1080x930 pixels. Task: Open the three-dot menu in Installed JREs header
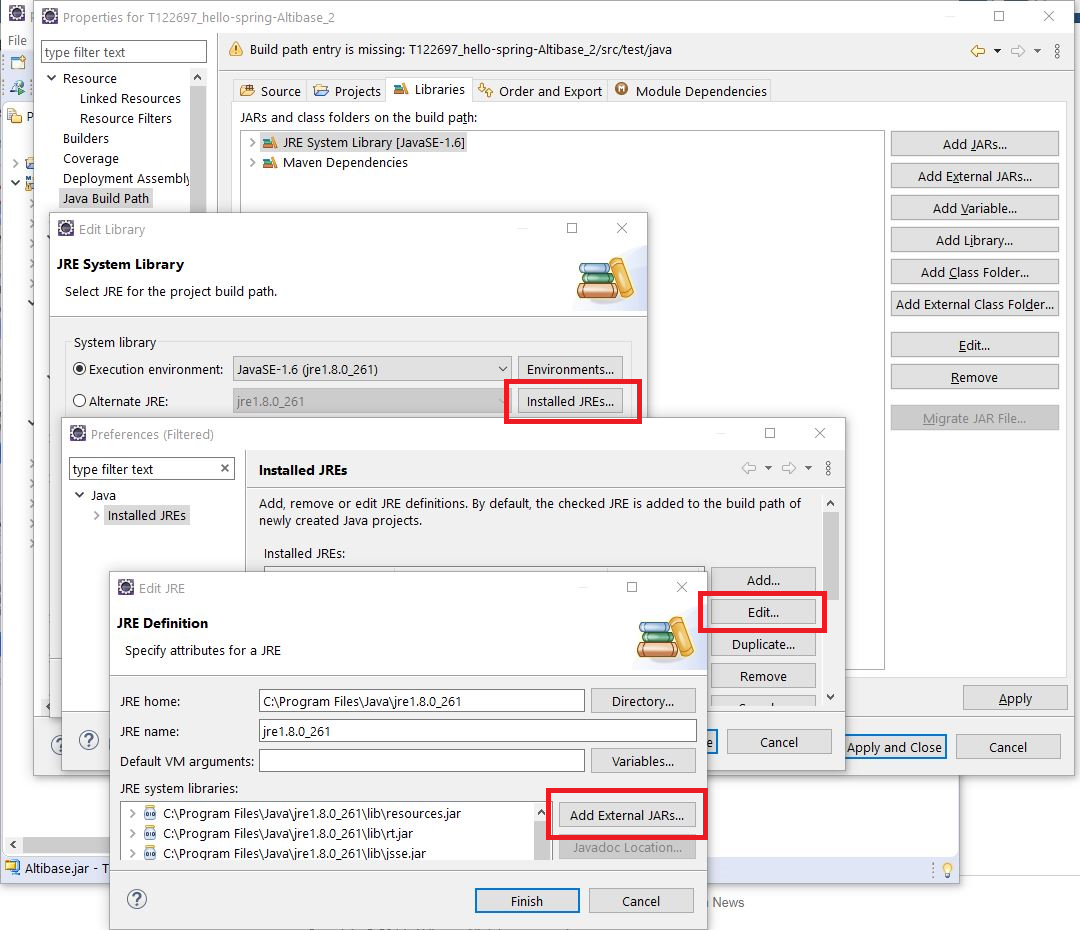click(828, 468)
